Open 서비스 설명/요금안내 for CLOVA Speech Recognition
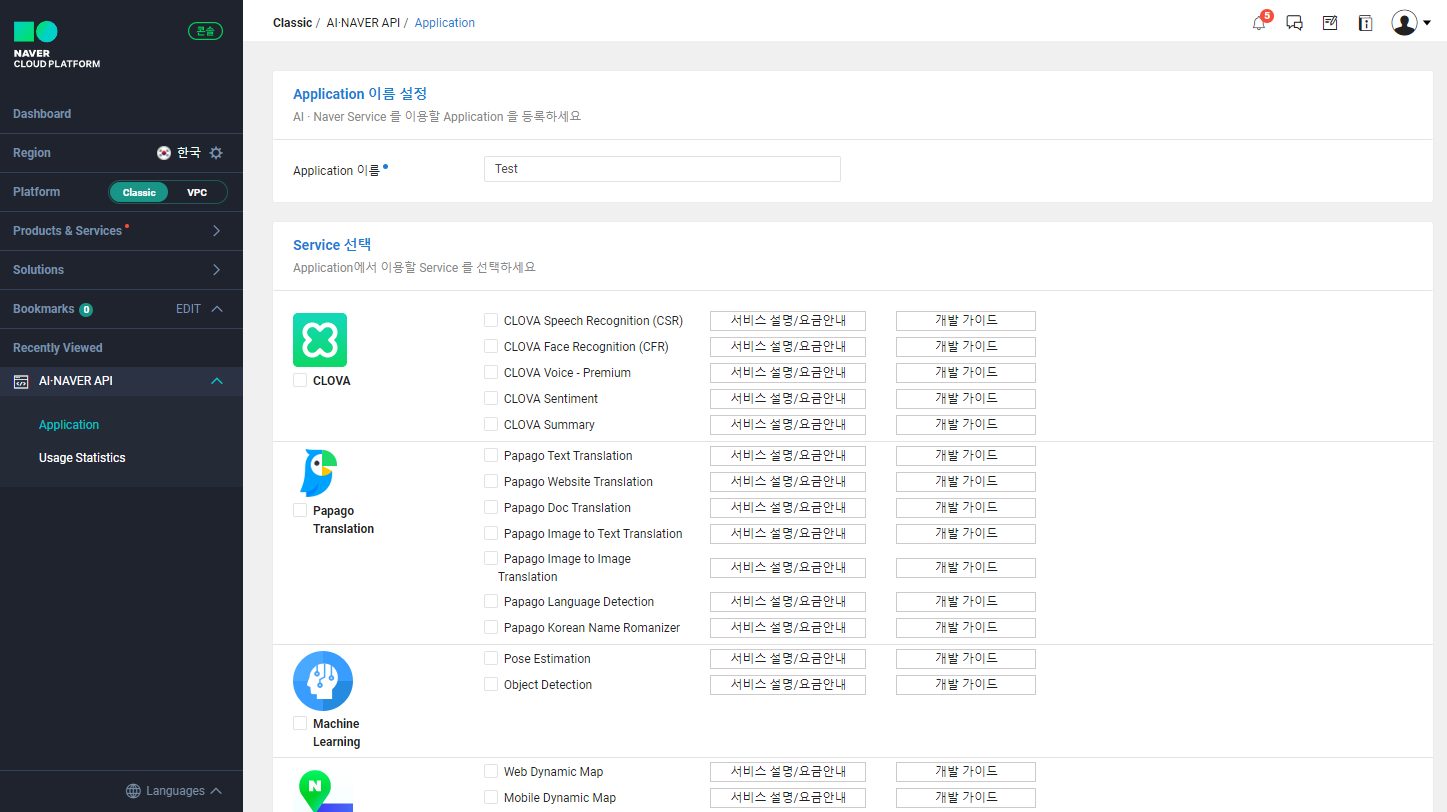Image resolution: width=1447 pixels, height=812 pixels. tap(788, 321)
